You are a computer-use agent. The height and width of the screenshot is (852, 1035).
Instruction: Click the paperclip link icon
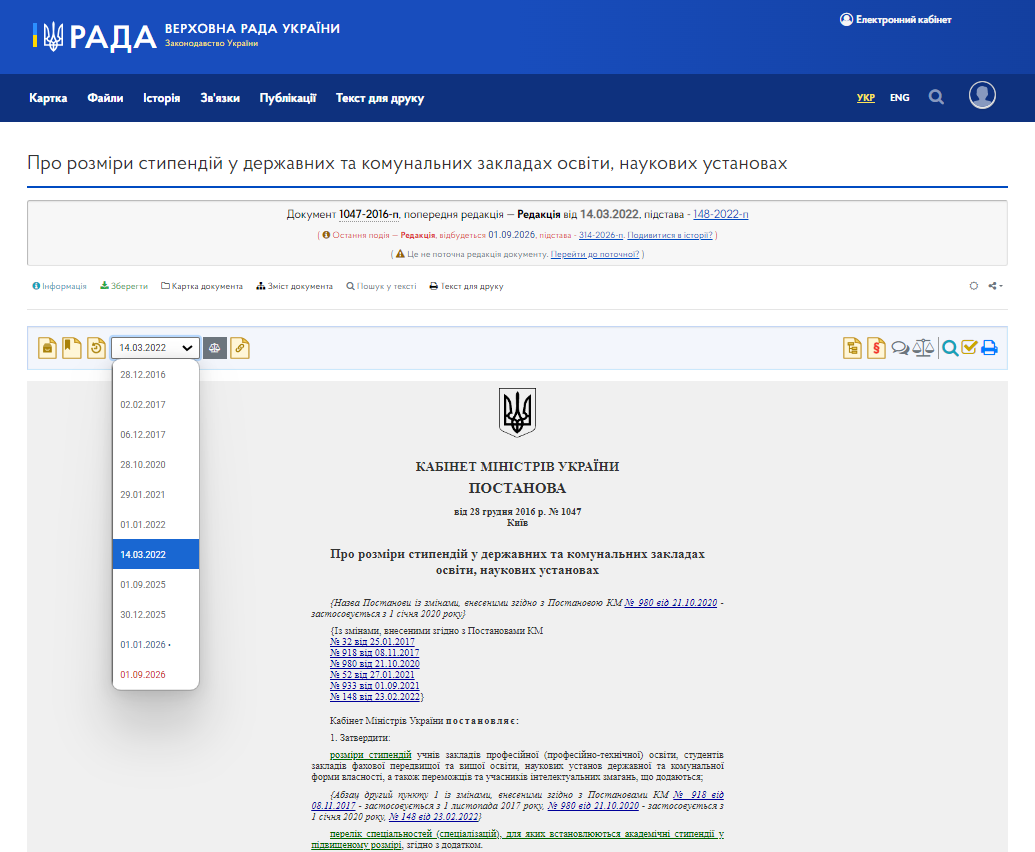(x=239, y=347)
